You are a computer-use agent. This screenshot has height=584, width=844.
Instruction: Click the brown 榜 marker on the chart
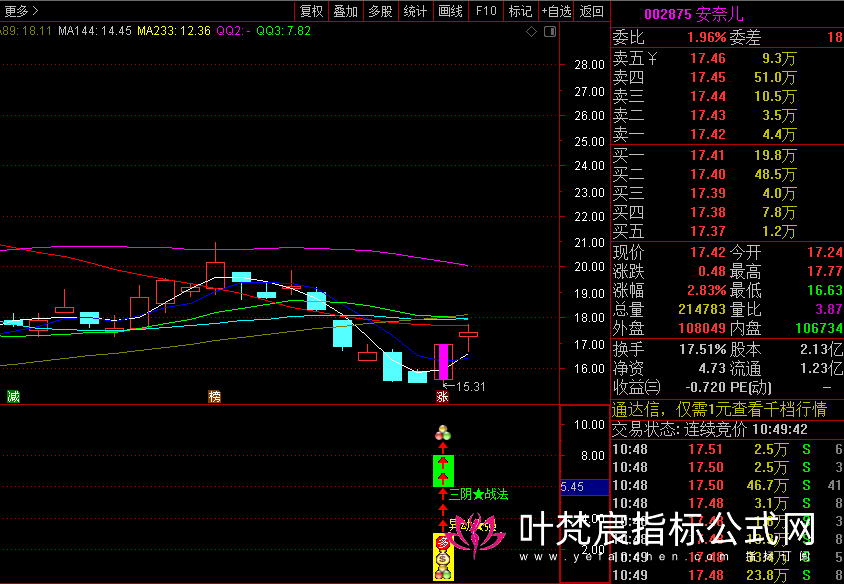pyautogui.click(x=214, y=397)
